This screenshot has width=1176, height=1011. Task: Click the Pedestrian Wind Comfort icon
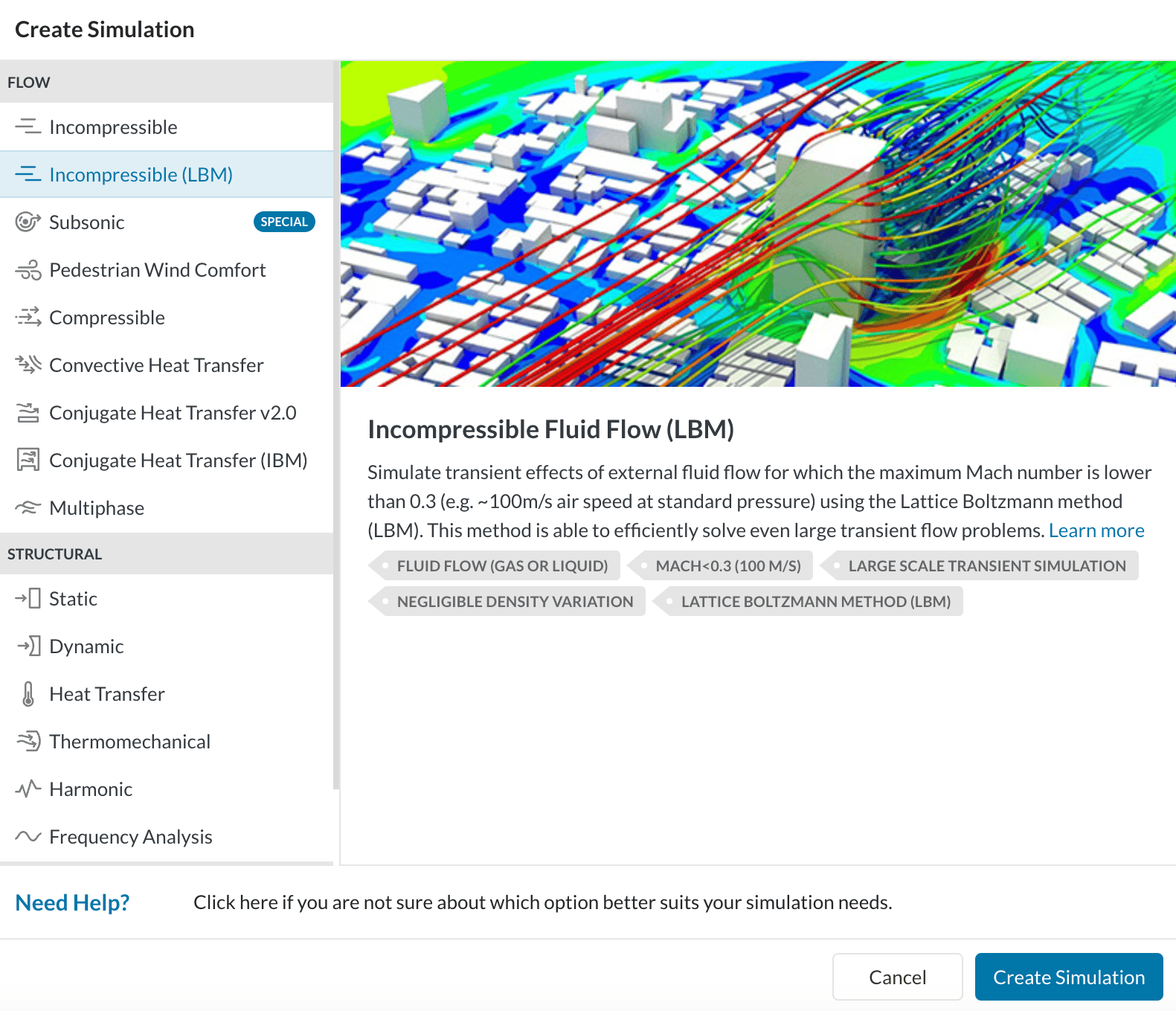tap(28, 270)
